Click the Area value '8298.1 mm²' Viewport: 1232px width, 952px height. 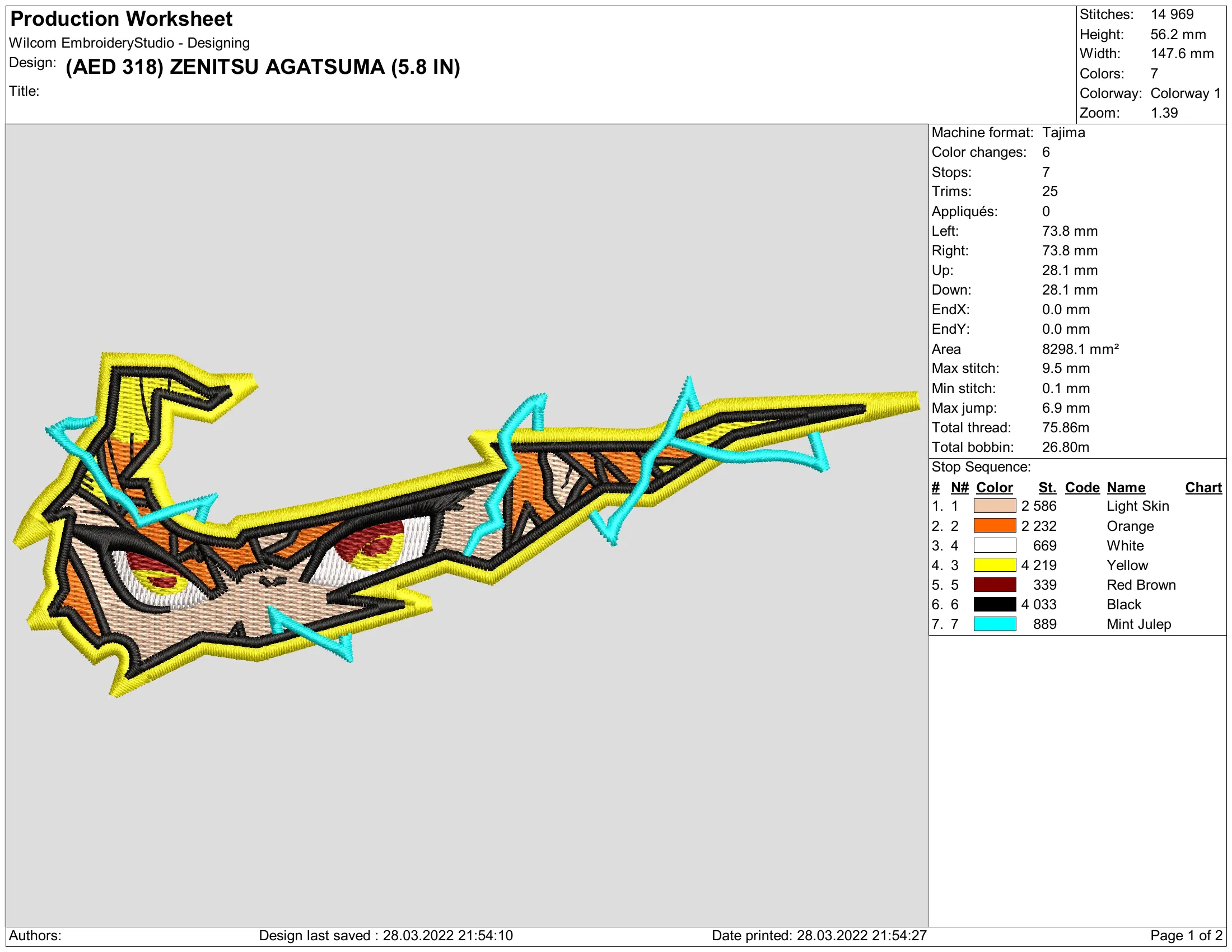[1080, 349]
